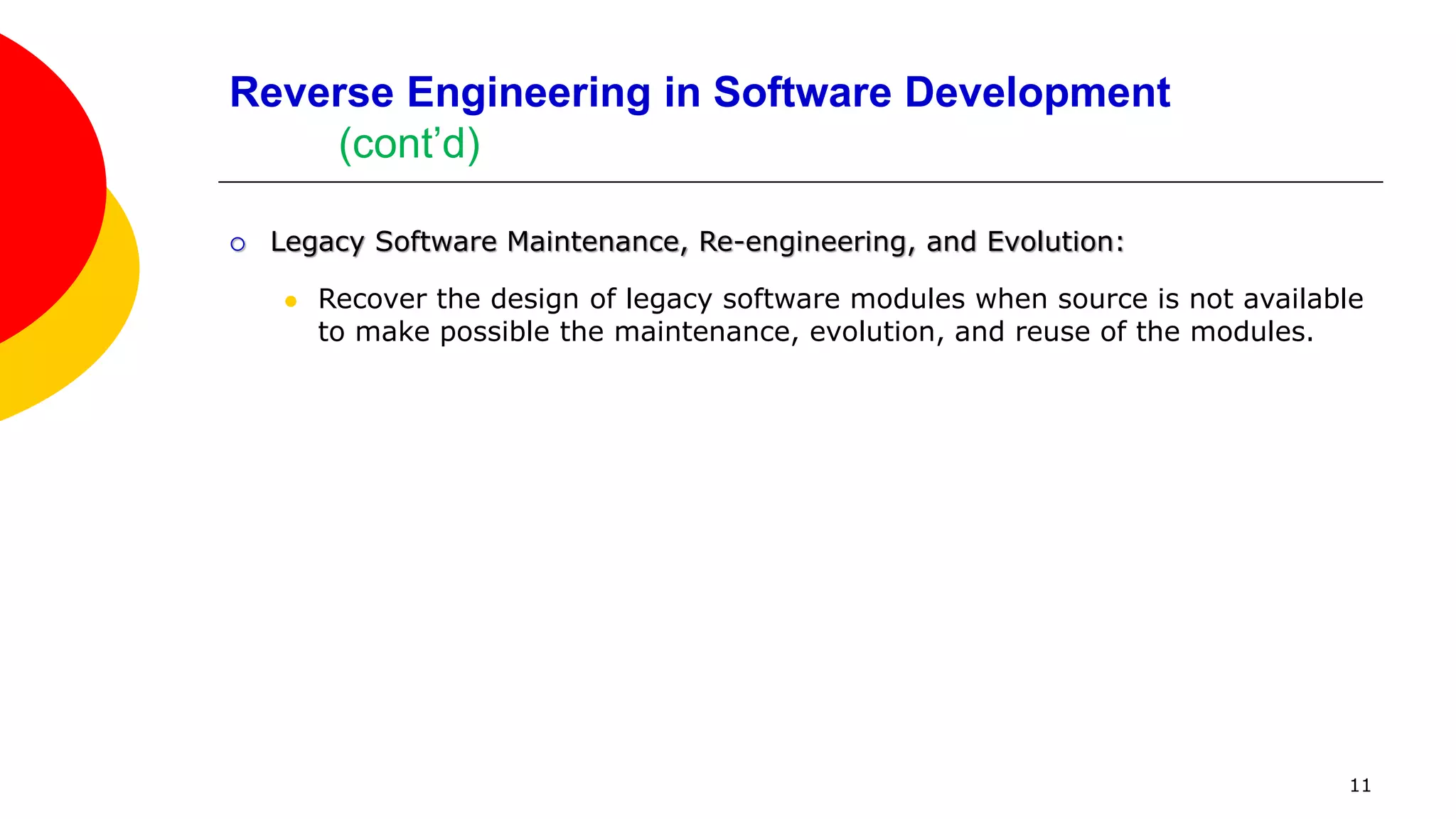Click the slide title 'Reverse Engineering in Software Development'
1456x819 pixels.
coord(699,92)
